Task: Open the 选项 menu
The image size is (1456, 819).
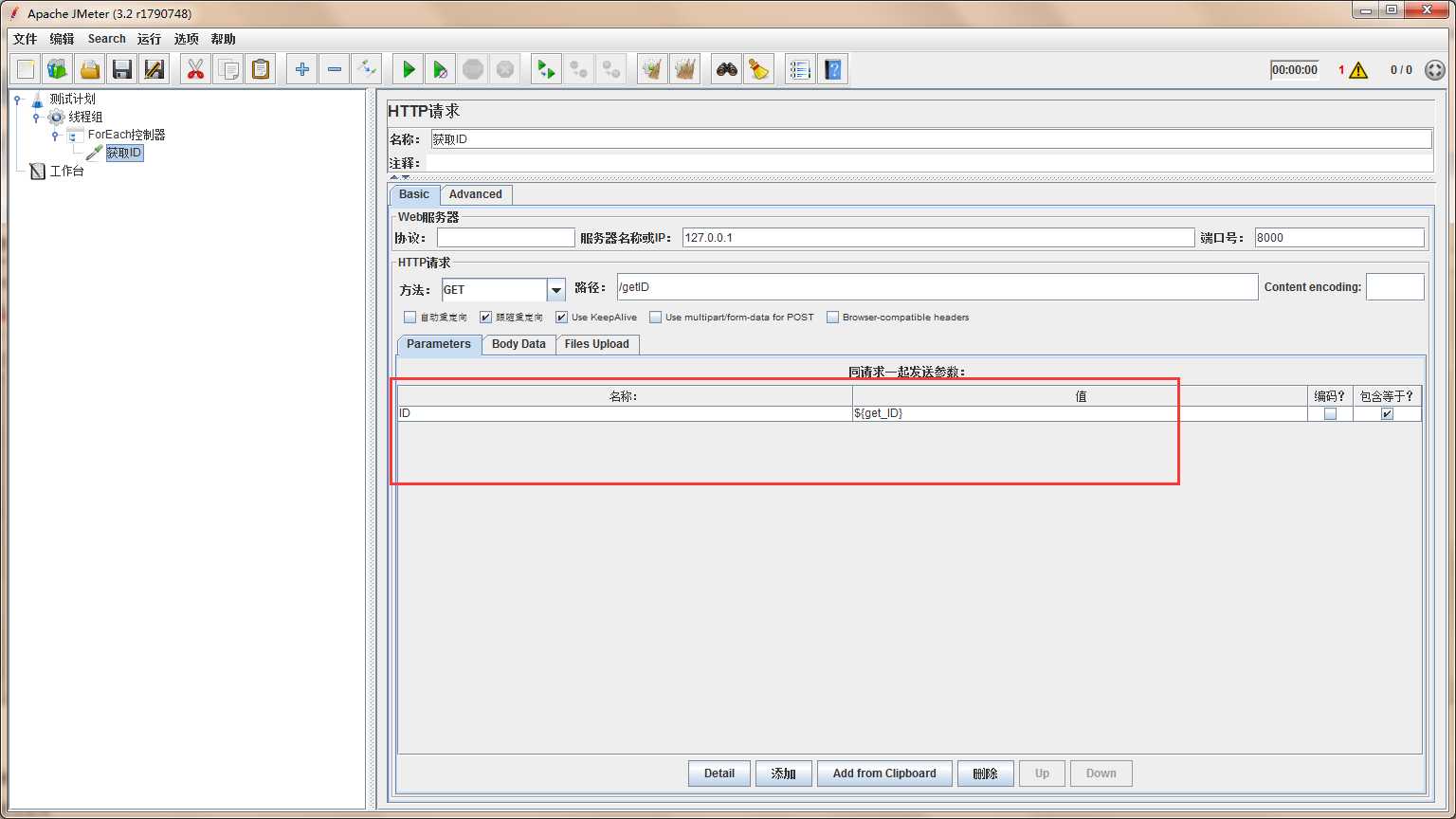Action: [186, 39]
